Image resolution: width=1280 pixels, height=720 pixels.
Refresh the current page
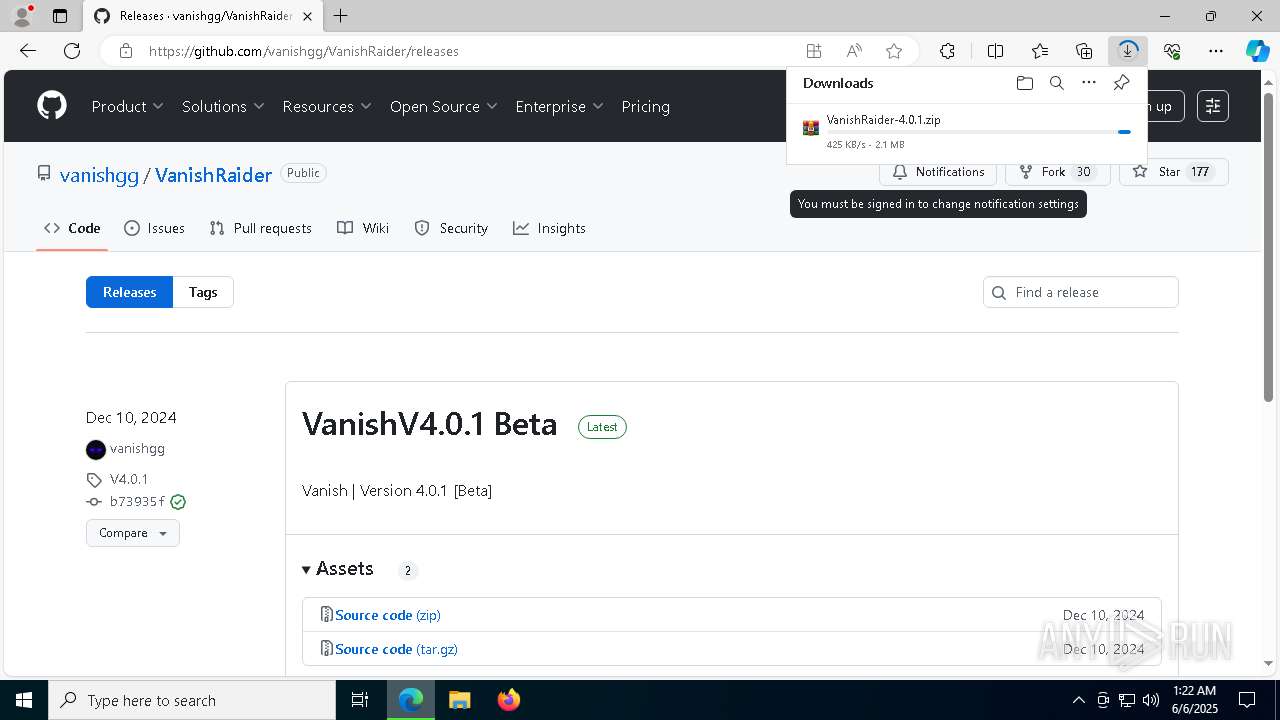point(72,51)
